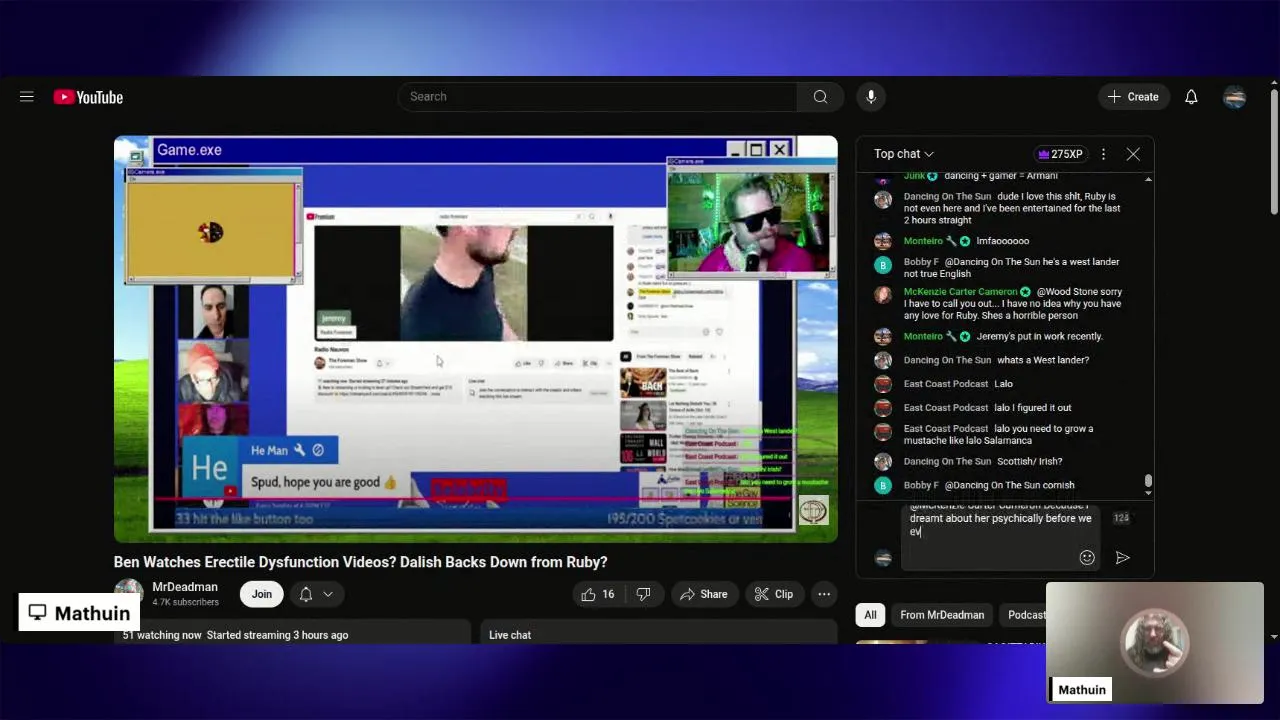
Task: Click McKenzie Carter Cameron chat author name
Action: tap(960, 292)
